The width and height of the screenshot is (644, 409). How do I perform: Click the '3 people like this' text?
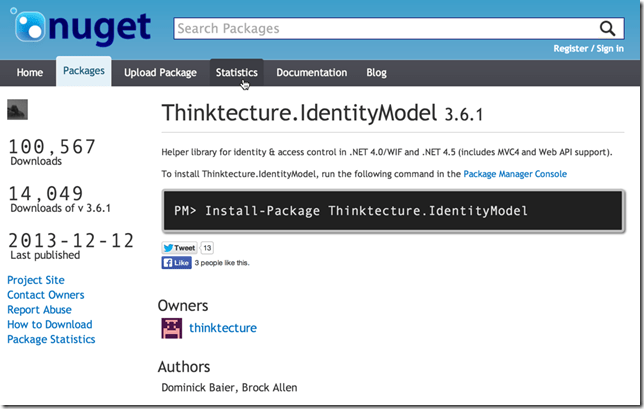coord(222,263)
